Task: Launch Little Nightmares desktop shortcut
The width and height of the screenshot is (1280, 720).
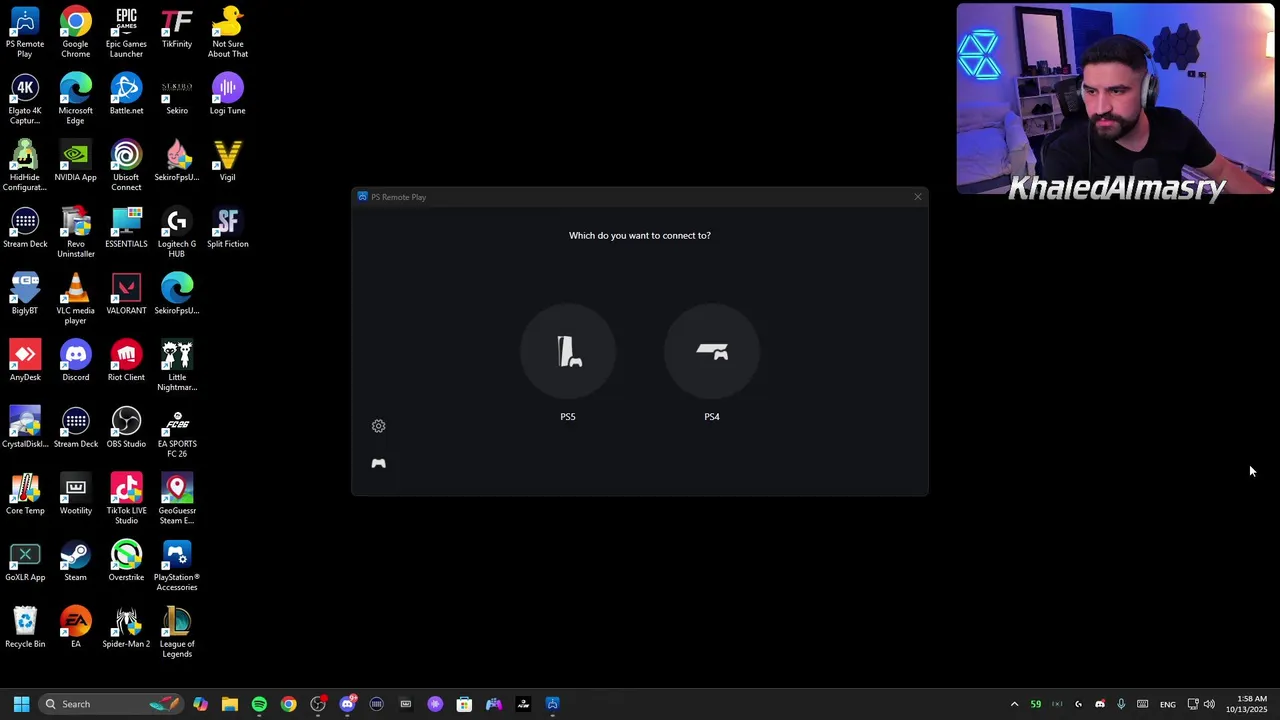Action: [177, 365]
